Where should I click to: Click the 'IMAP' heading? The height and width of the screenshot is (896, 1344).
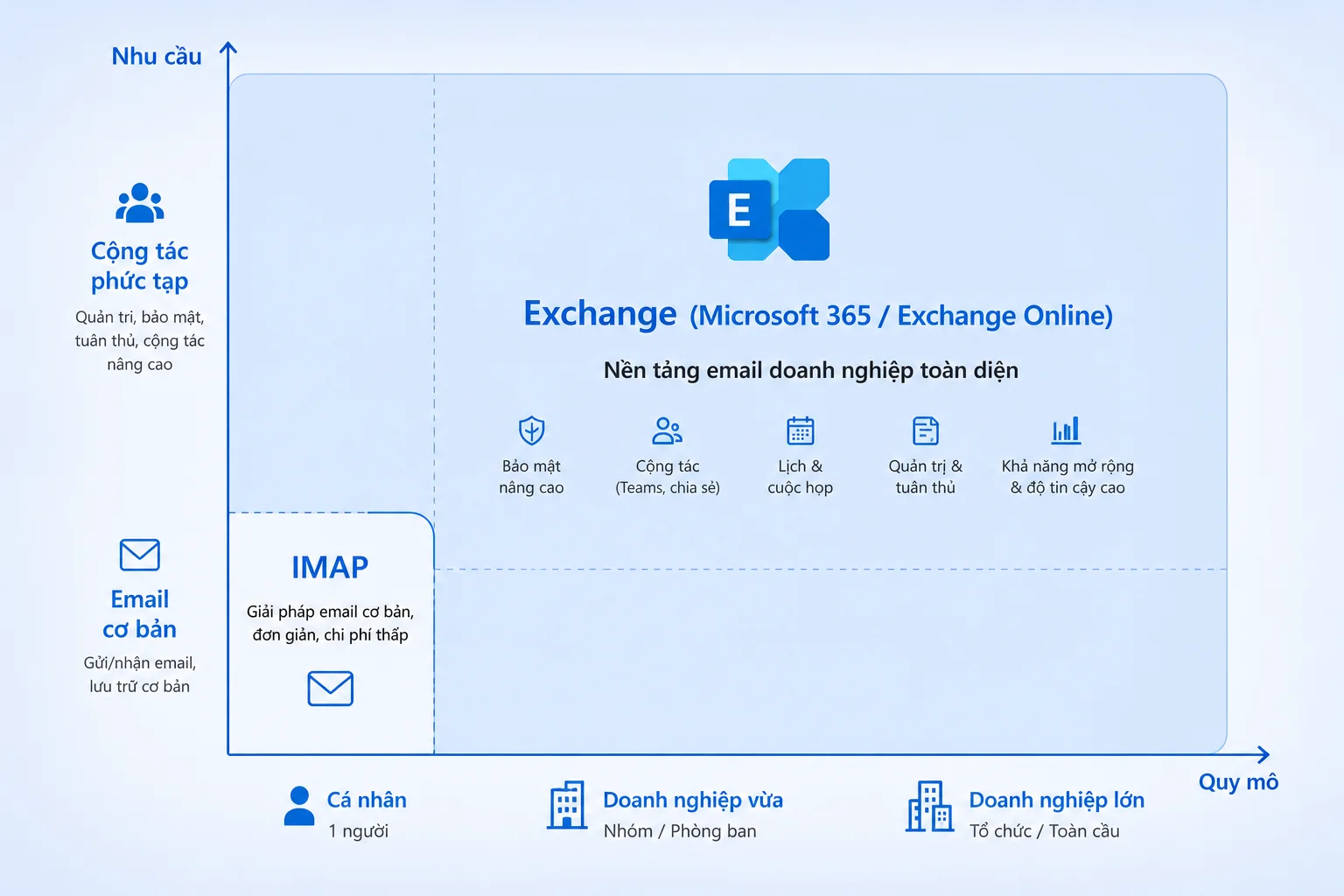[330, 568]
